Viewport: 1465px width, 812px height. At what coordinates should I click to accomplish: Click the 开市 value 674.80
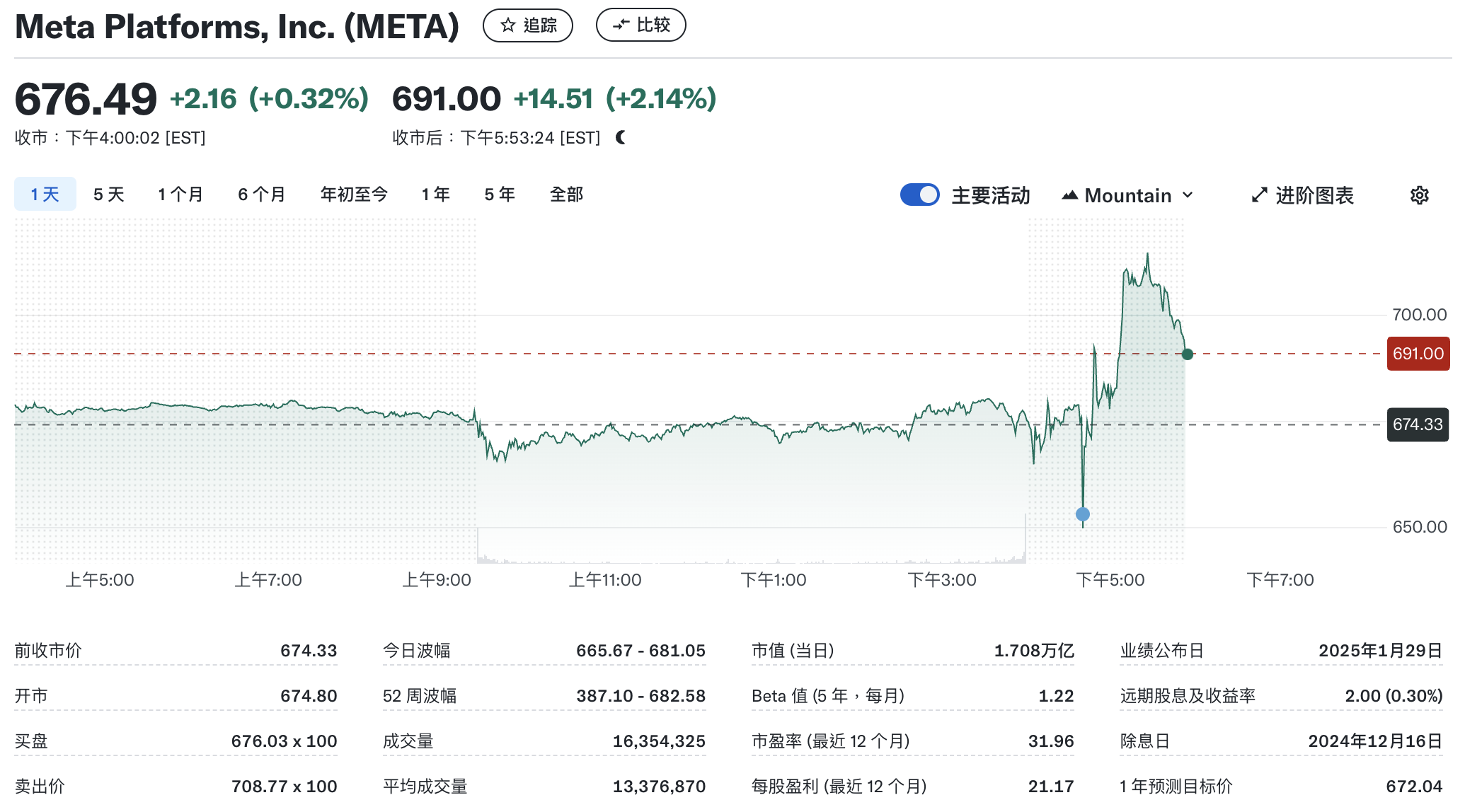(x=309, y=696)
